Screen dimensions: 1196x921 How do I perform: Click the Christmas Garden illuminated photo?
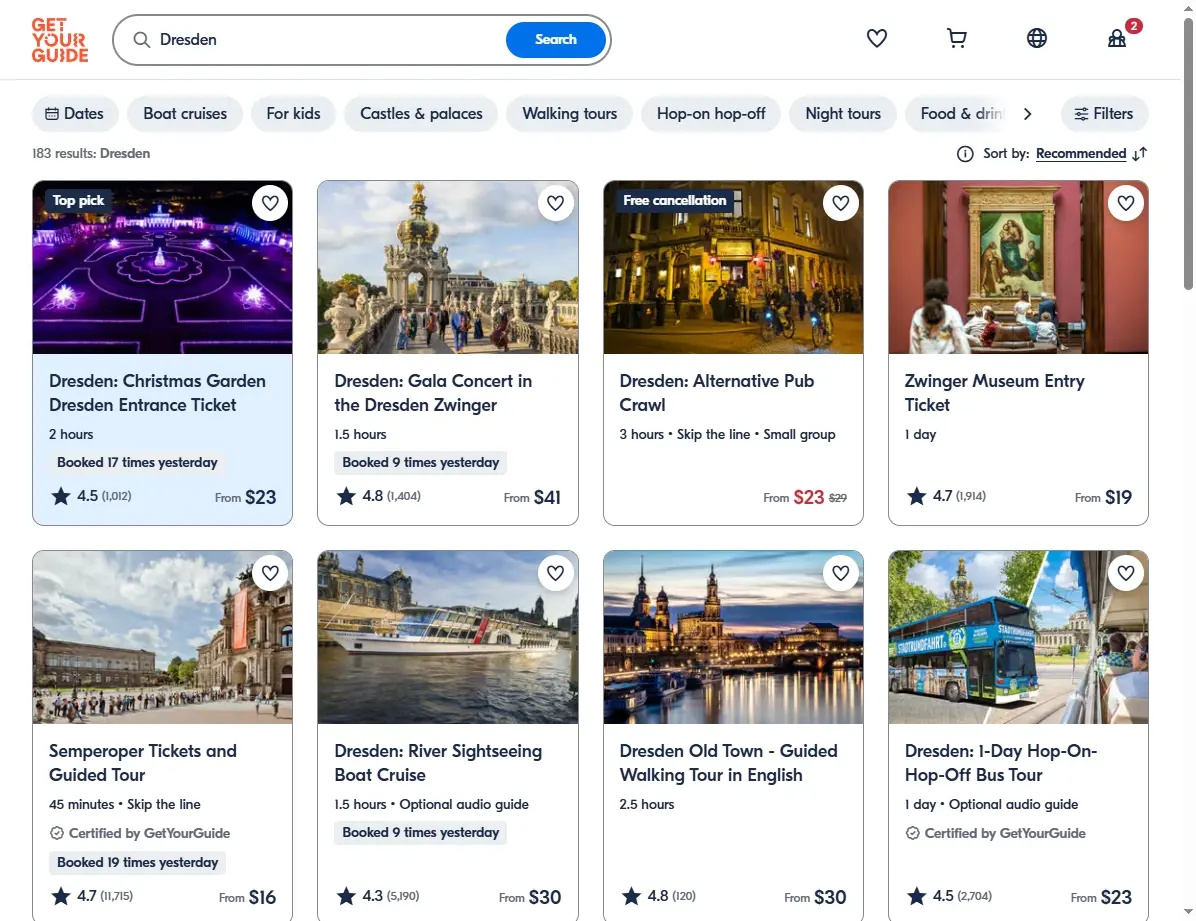click(162, 267)
